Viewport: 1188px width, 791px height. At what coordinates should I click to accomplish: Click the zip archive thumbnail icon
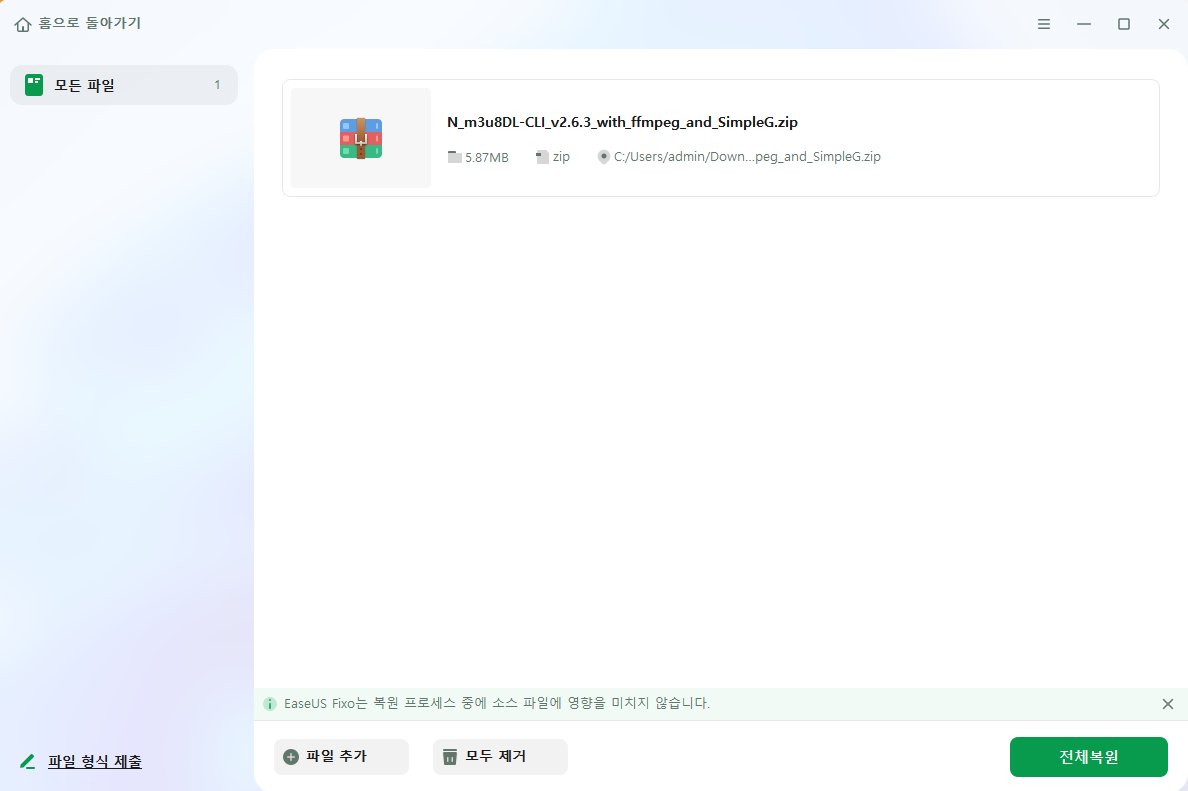pos(360,137)
